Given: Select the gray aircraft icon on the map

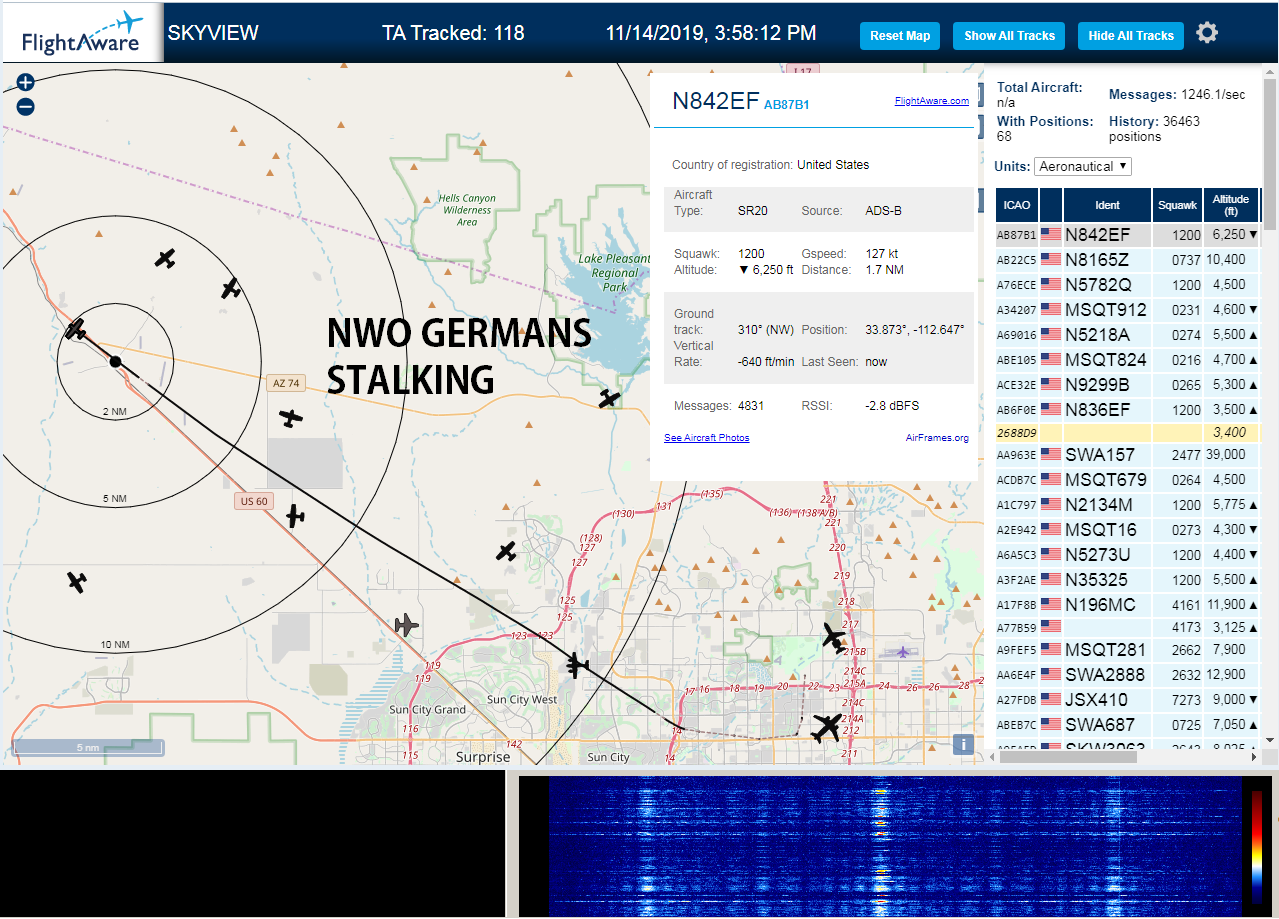Looking at the screenshot, I should pyautogui.click(x=405, y=626).
